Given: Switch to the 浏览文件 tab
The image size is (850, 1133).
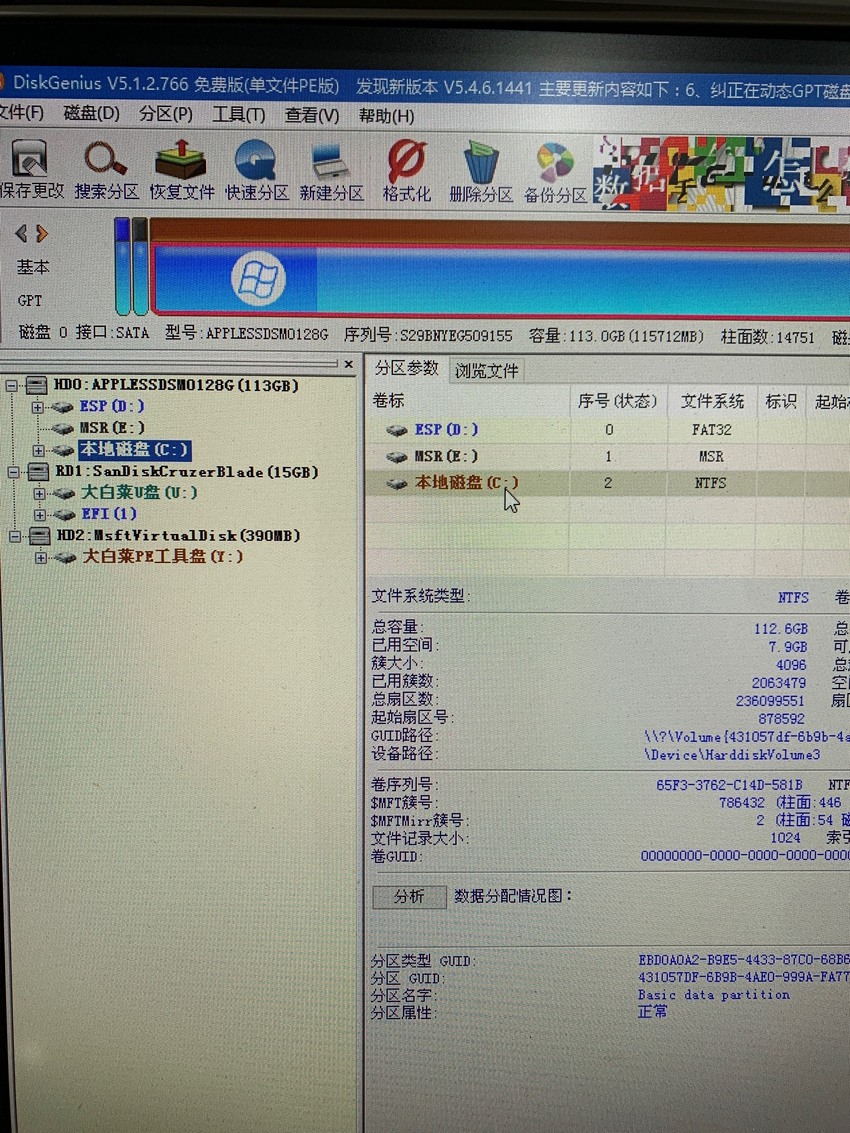Looking at the screenshot, I should coord(486,371).
